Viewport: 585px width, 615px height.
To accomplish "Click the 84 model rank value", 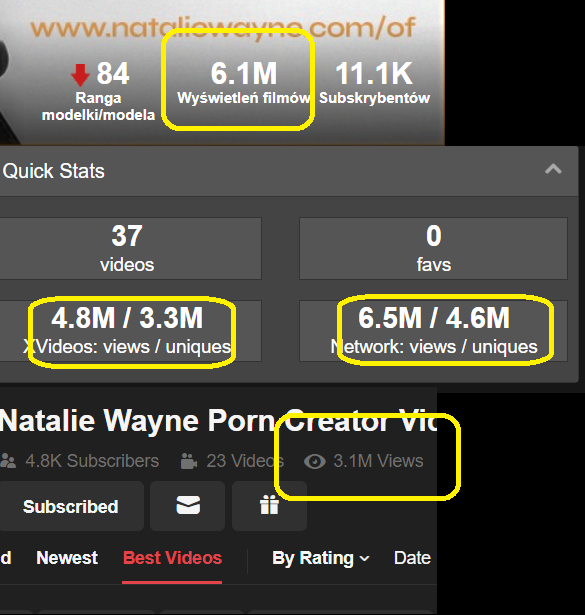I will coord(113,74).
